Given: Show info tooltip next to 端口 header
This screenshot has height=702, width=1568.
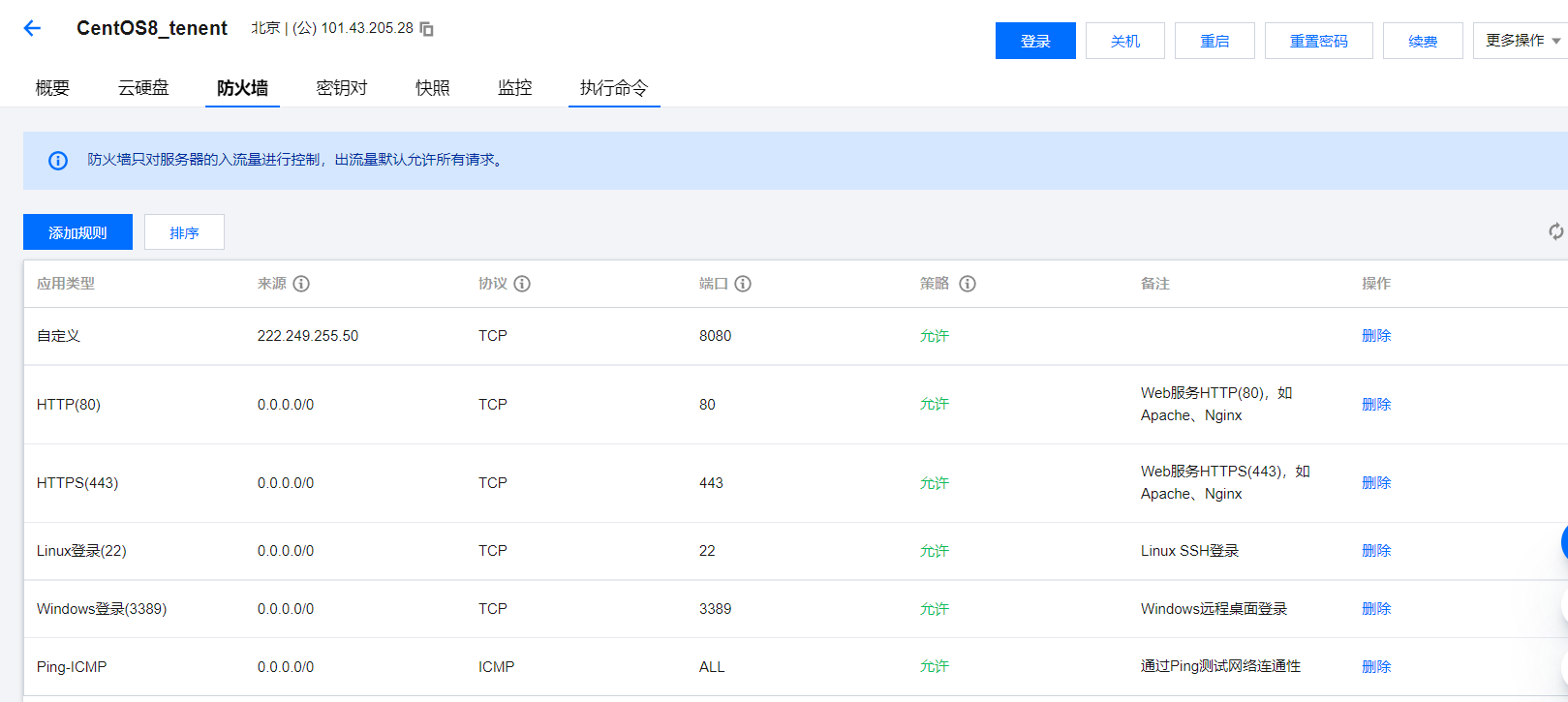Looking at the screenshot, I should 743,284.
